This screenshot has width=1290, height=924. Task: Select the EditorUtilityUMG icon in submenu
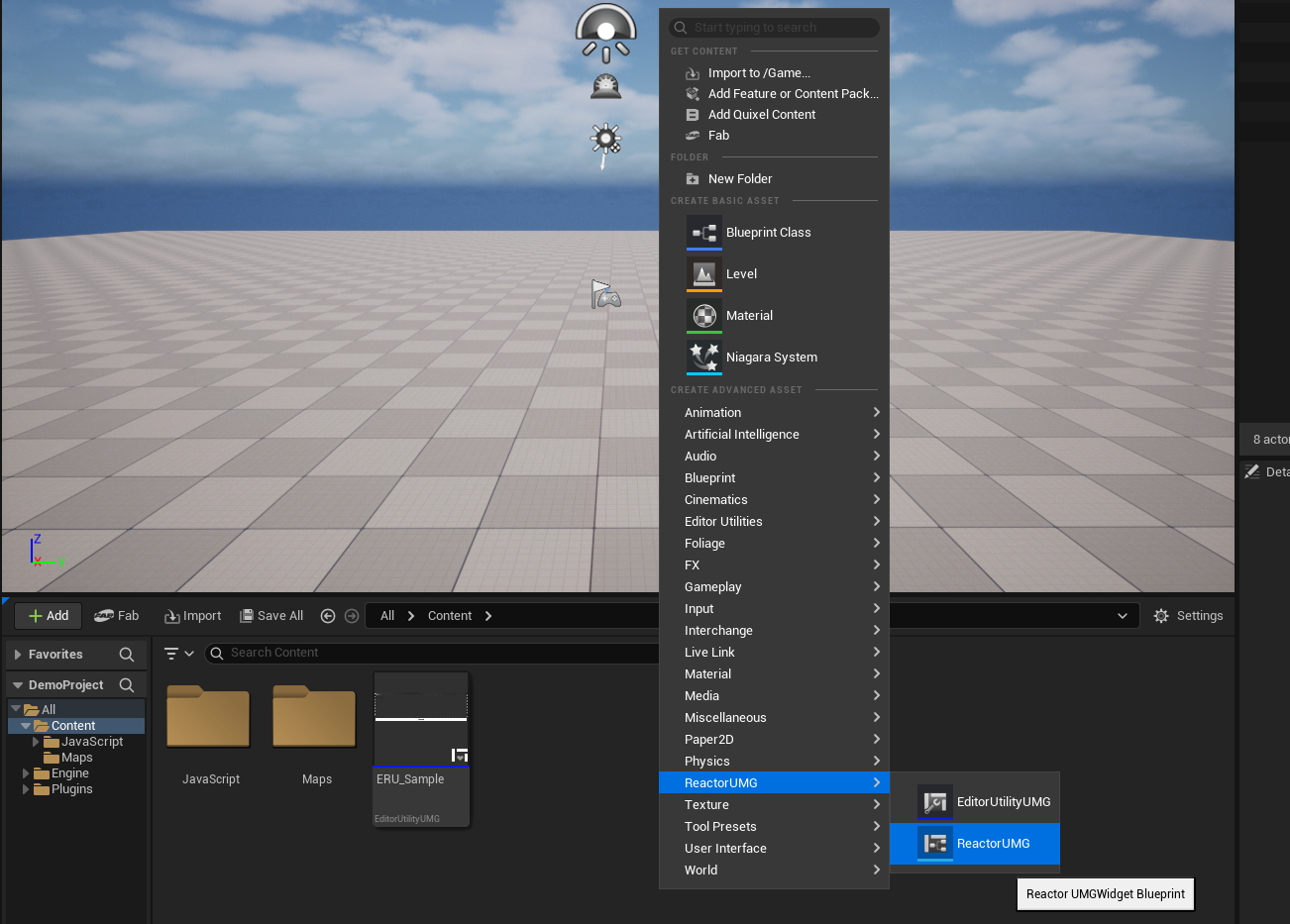click(934, 802)
